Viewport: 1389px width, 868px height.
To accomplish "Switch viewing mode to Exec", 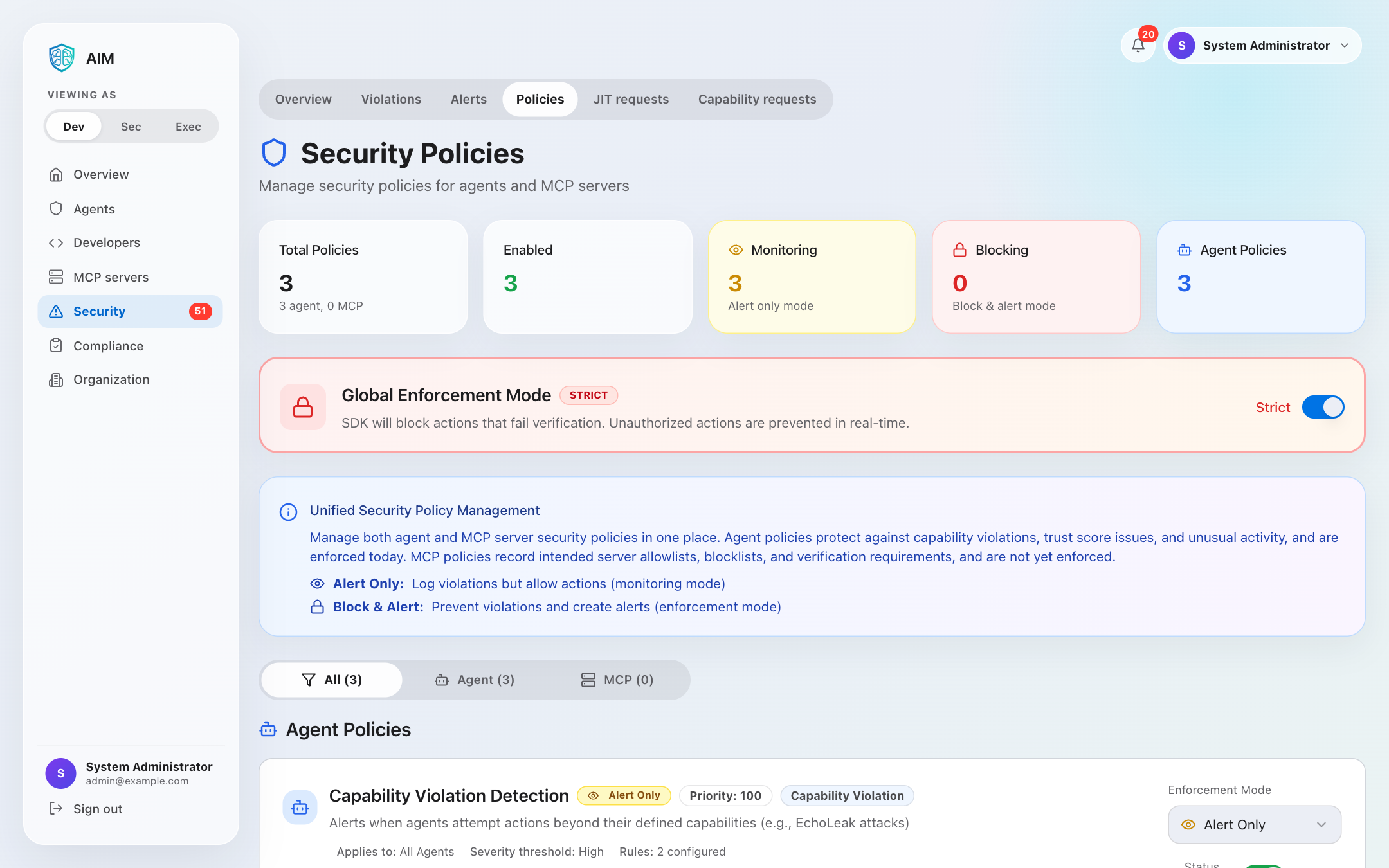I will click(188, 126).
